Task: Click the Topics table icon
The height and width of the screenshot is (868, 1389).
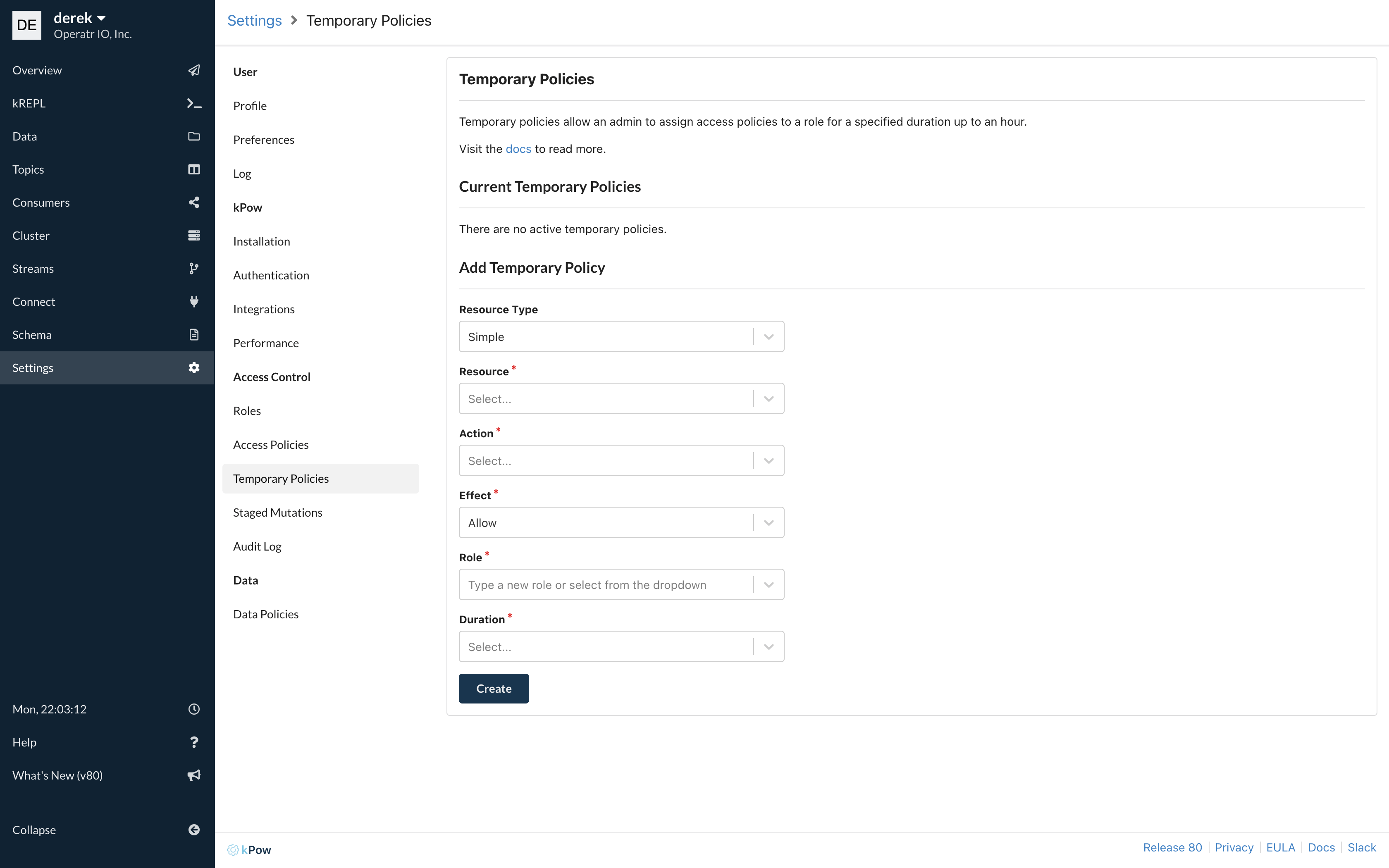Action: [194, 169]
